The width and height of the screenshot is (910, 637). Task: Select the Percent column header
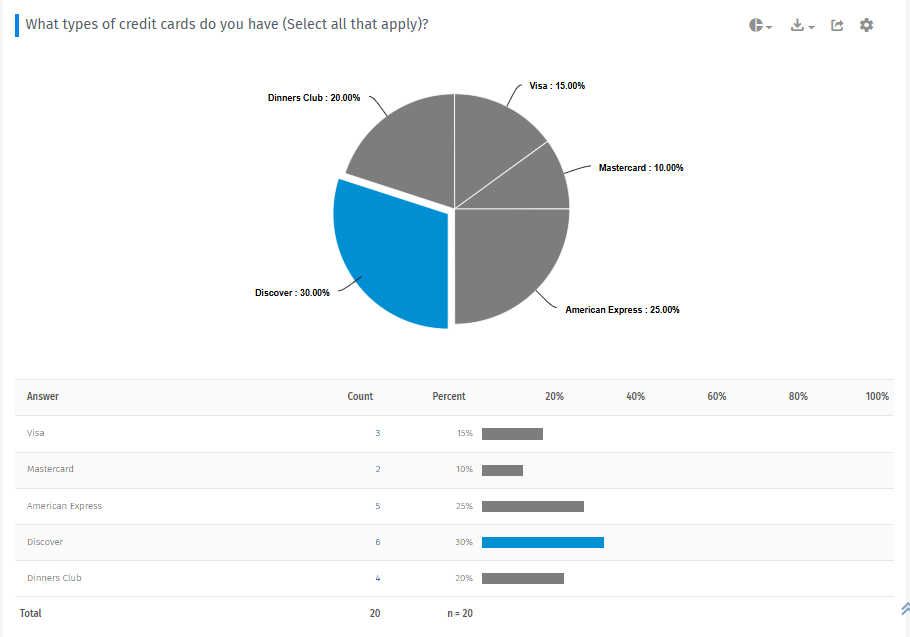point(449,396)
